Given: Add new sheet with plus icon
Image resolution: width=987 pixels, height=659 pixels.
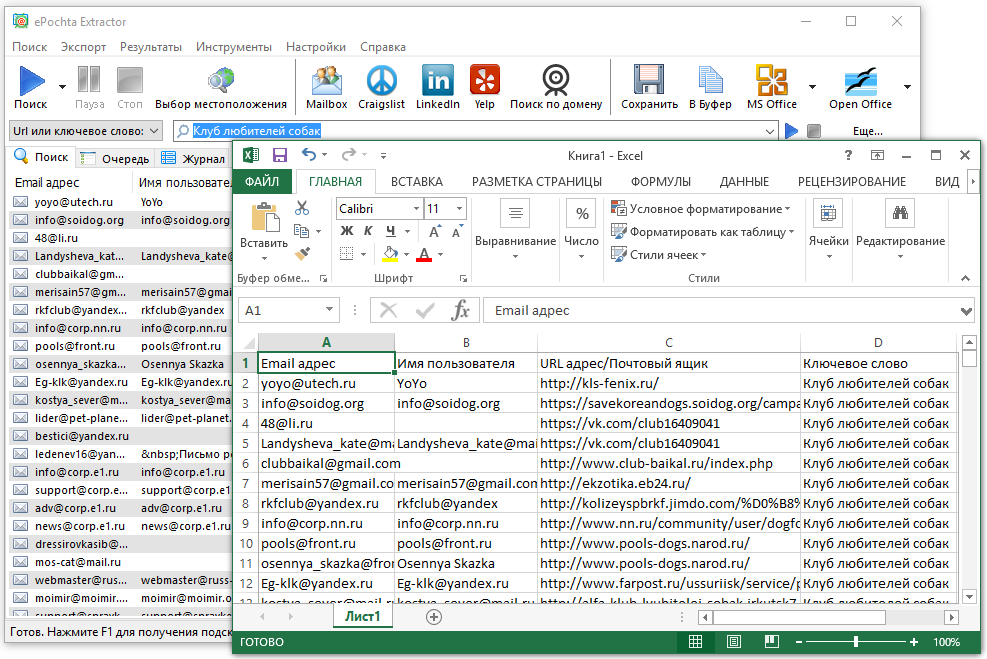Looking at the screenshot, I should 434,617.
